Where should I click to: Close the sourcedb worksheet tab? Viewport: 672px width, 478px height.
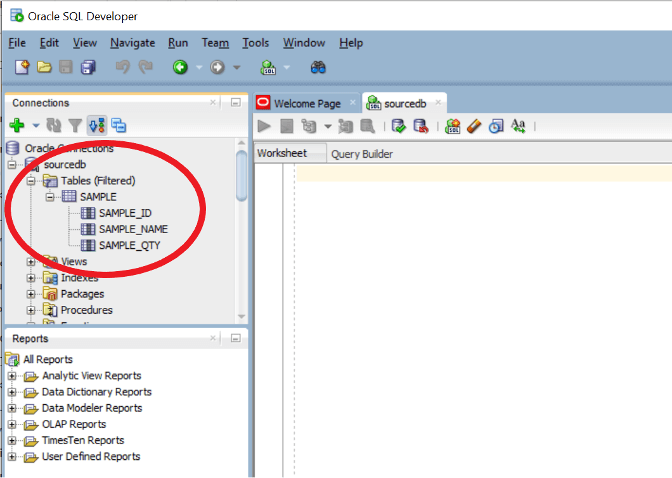438,102
